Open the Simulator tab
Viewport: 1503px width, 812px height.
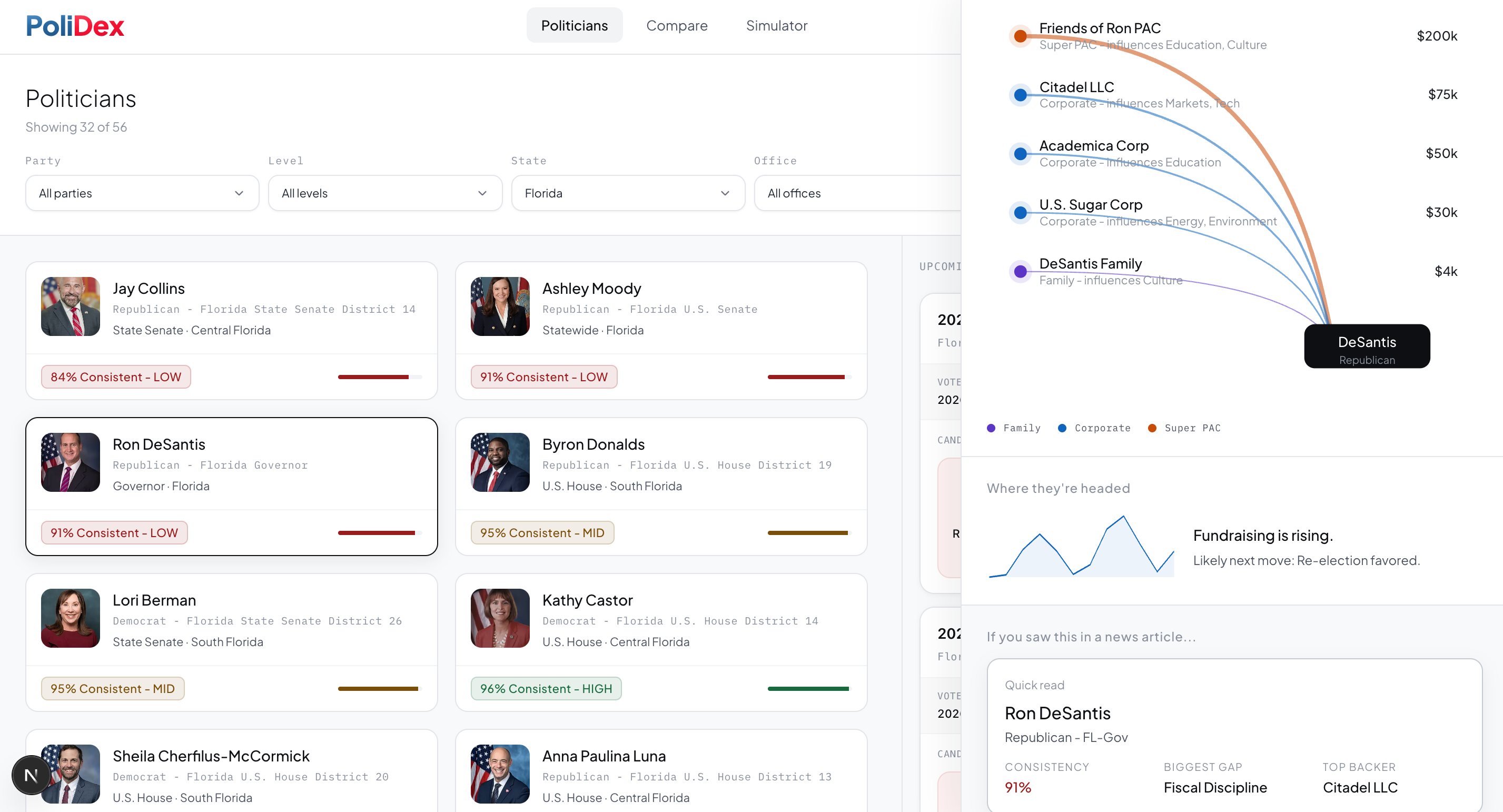tap(776, 26)
